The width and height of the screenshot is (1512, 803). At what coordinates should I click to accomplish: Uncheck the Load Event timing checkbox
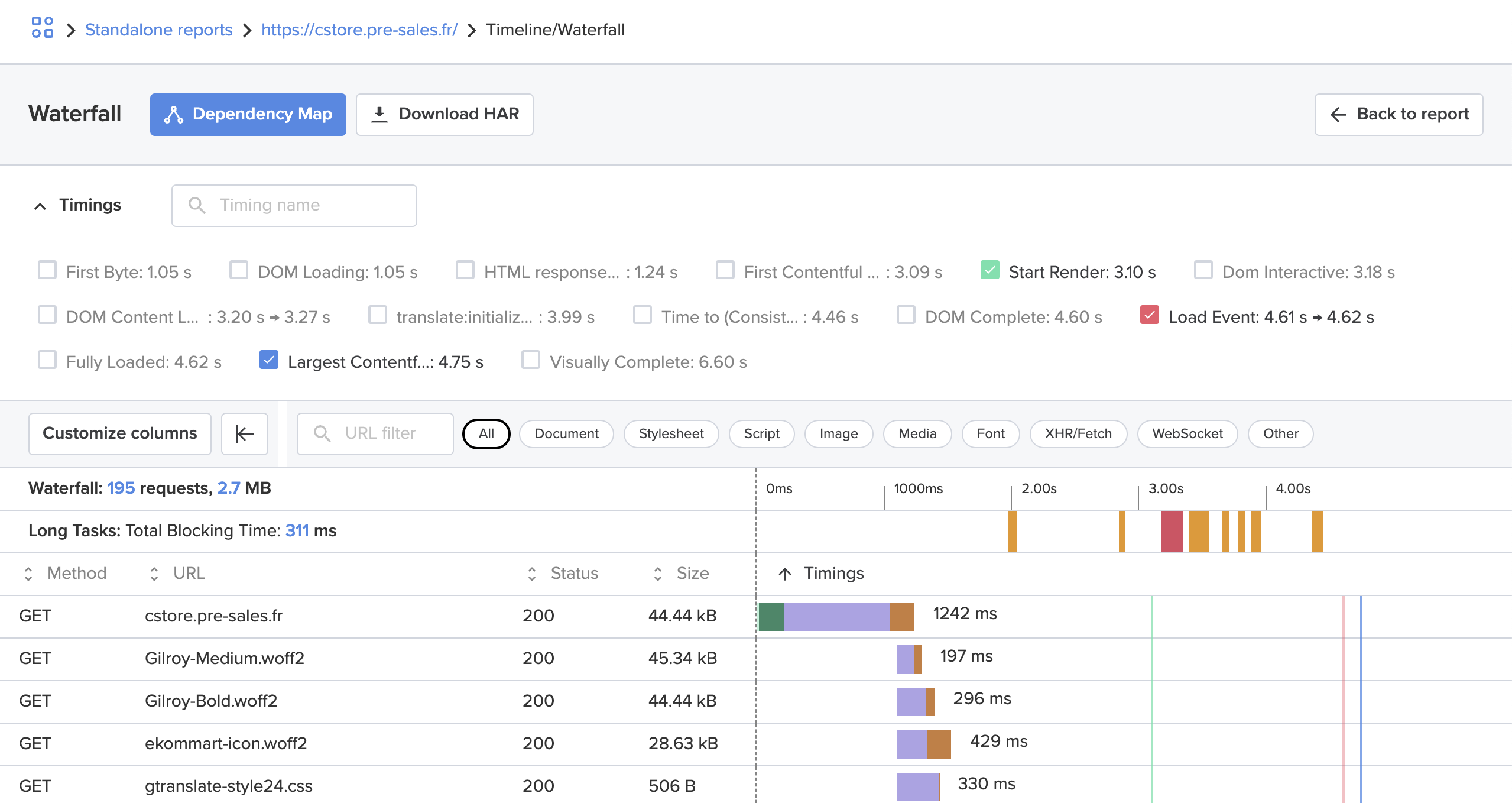tap(1150, 315)
